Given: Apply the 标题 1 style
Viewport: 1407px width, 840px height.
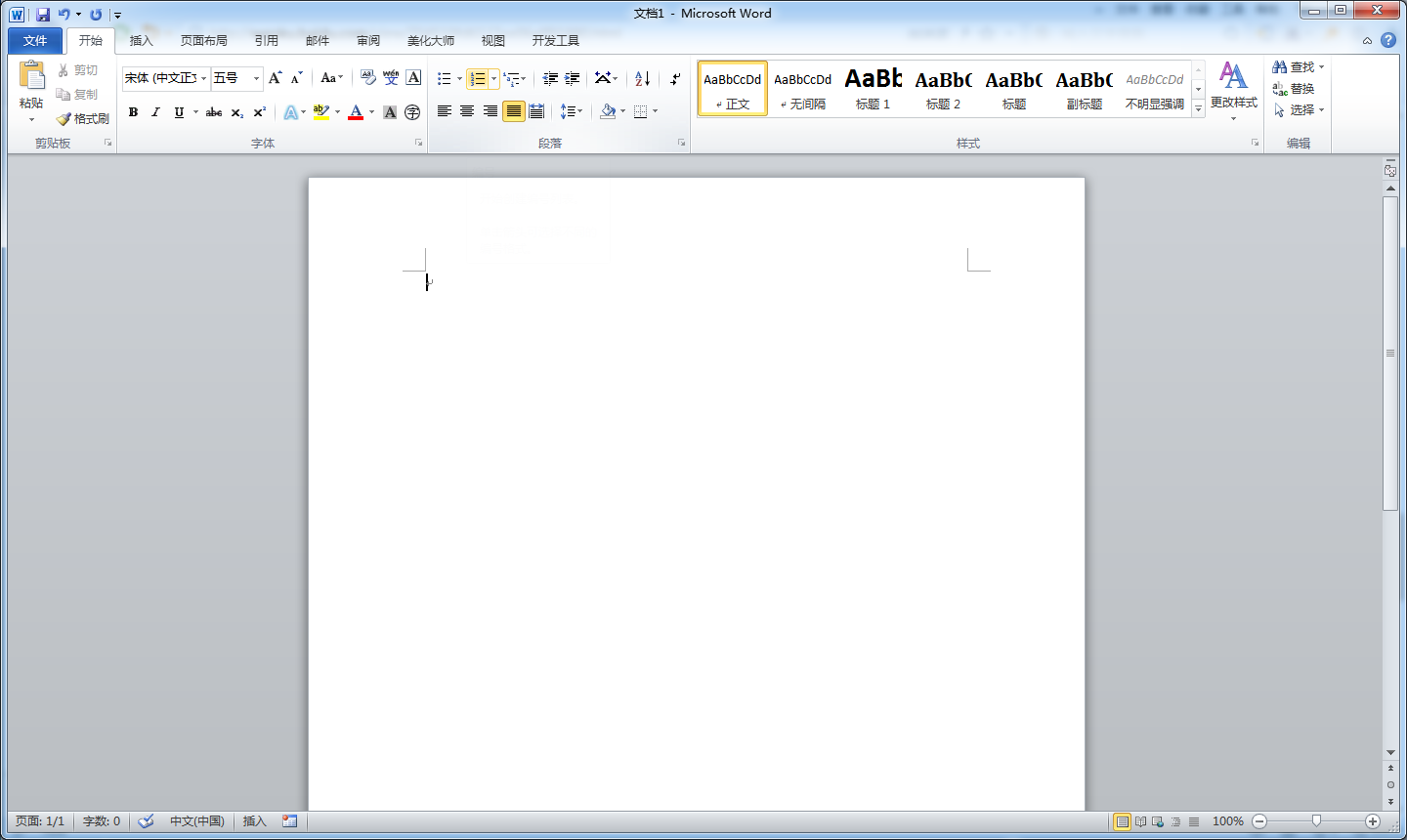Looking at the screenshot, I should [874, 89].
